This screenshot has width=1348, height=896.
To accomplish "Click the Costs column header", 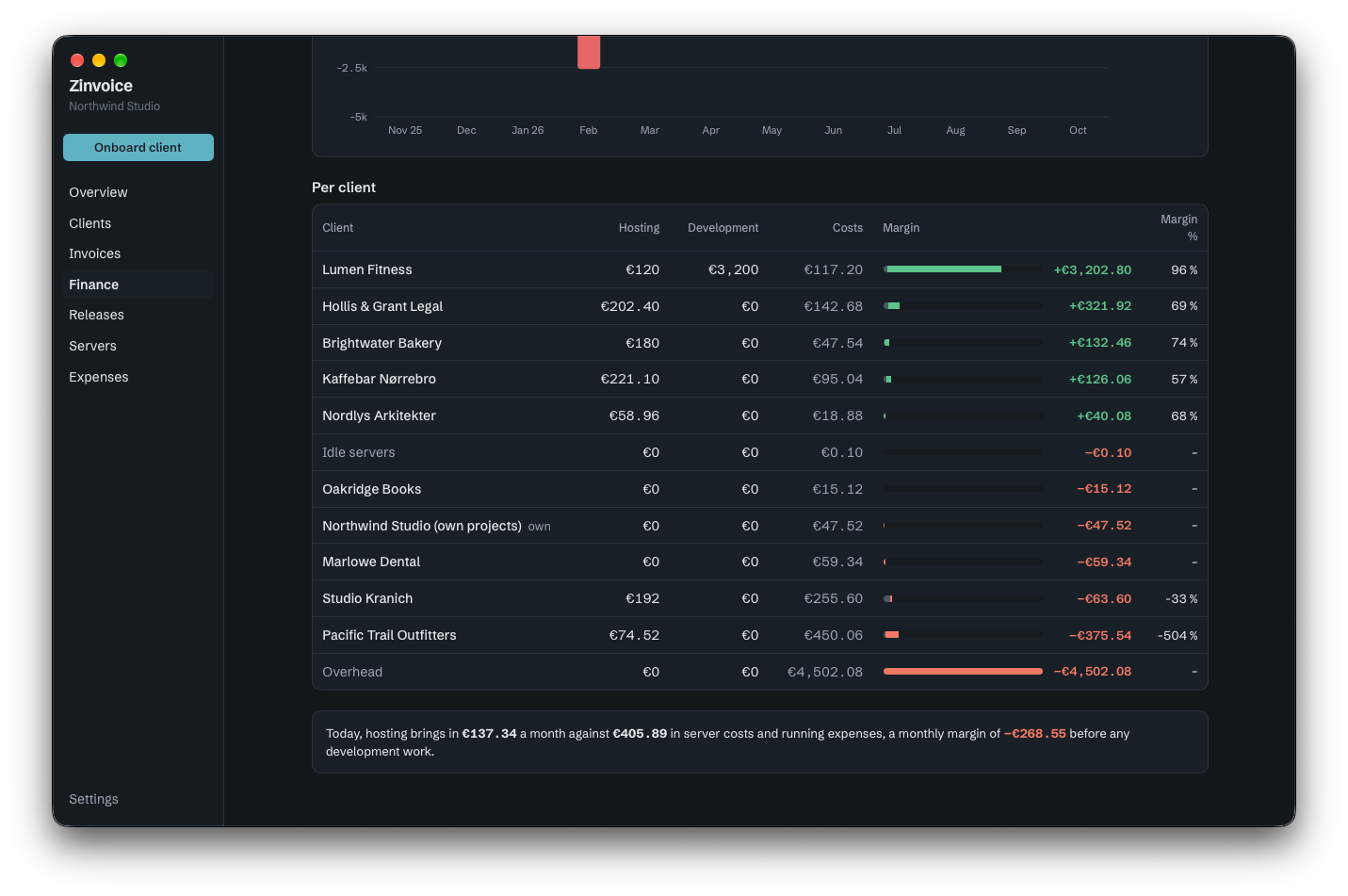I will [848, 228].
